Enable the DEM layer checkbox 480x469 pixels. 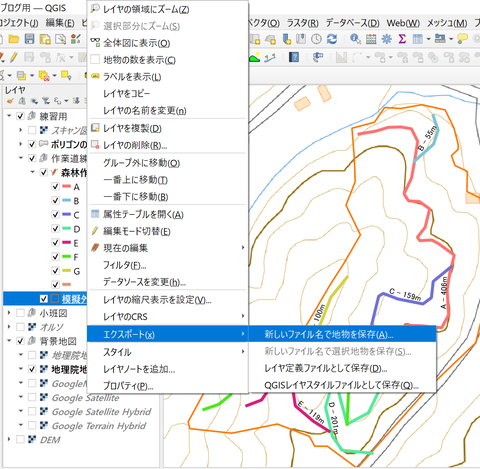point(20,440)
